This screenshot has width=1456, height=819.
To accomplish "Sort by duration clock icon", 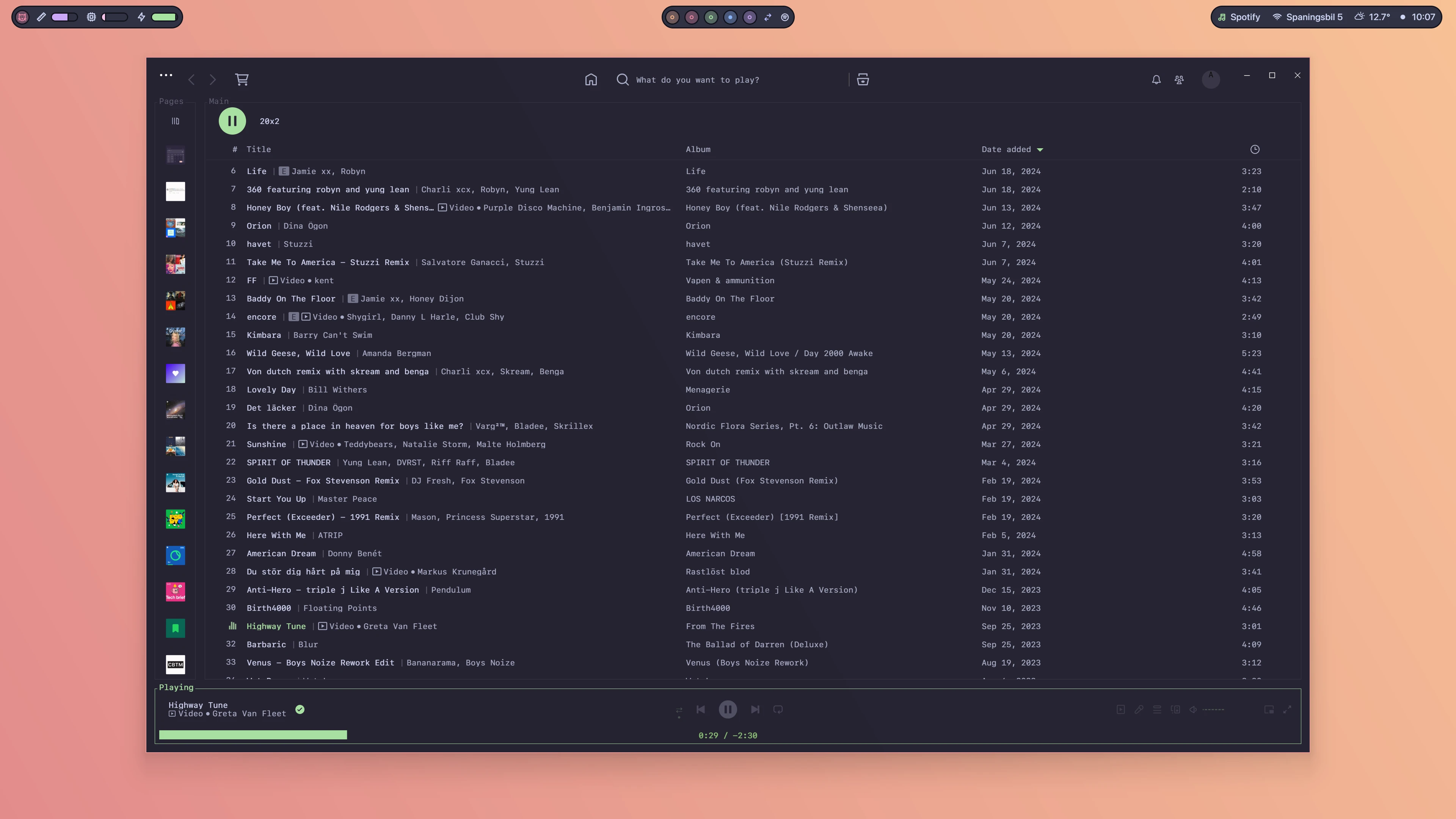I will [1255, 149].
